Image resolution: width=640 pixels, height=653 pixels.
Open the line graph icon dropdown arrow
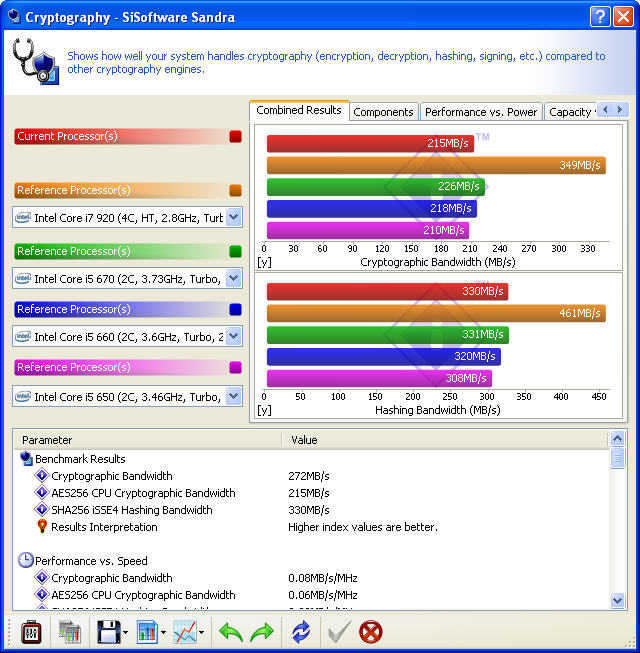point(202,633)
